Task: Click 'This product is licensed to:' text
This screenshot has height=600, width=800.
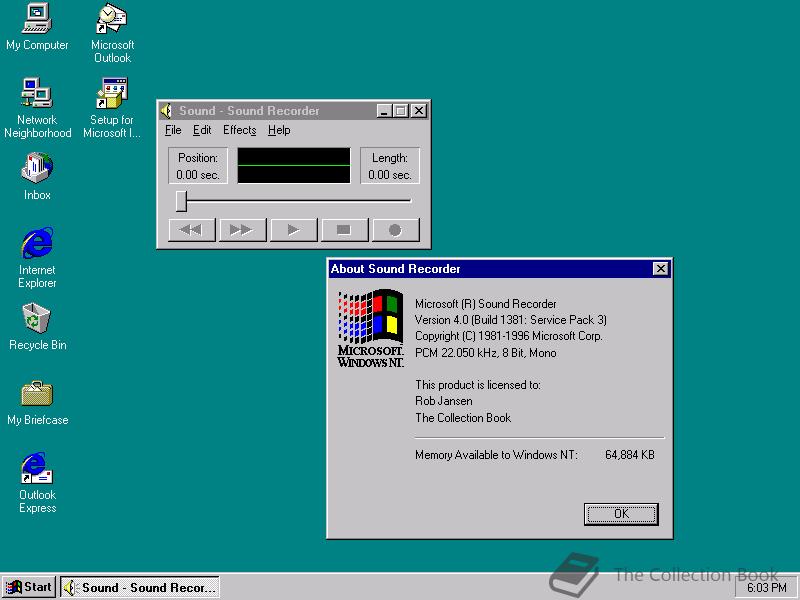Action: tap(478, 385)
